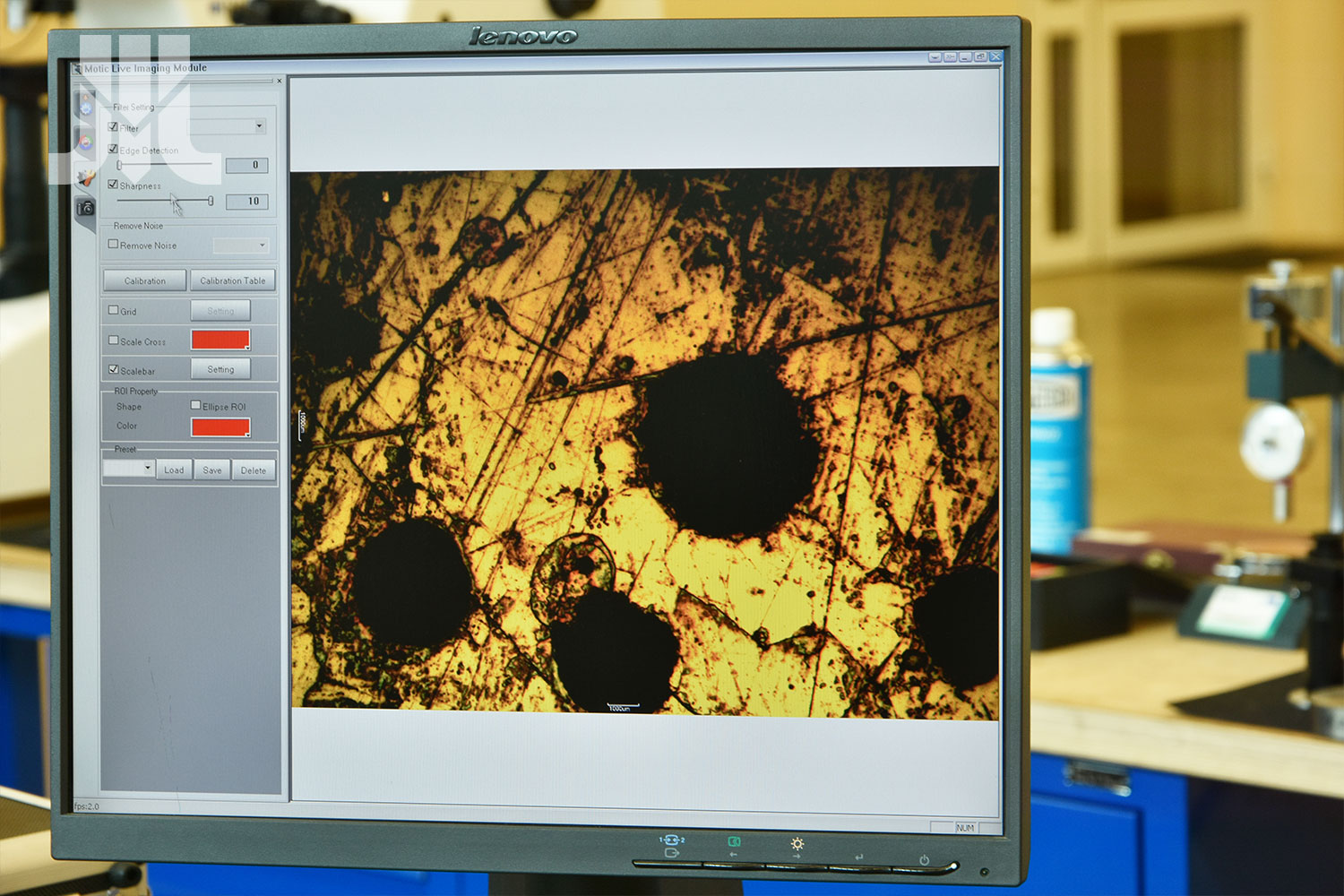This screenshot has width=1344, height=896.
Task: Click the Setting button beside Grid
Action: [x=220, y=311]
